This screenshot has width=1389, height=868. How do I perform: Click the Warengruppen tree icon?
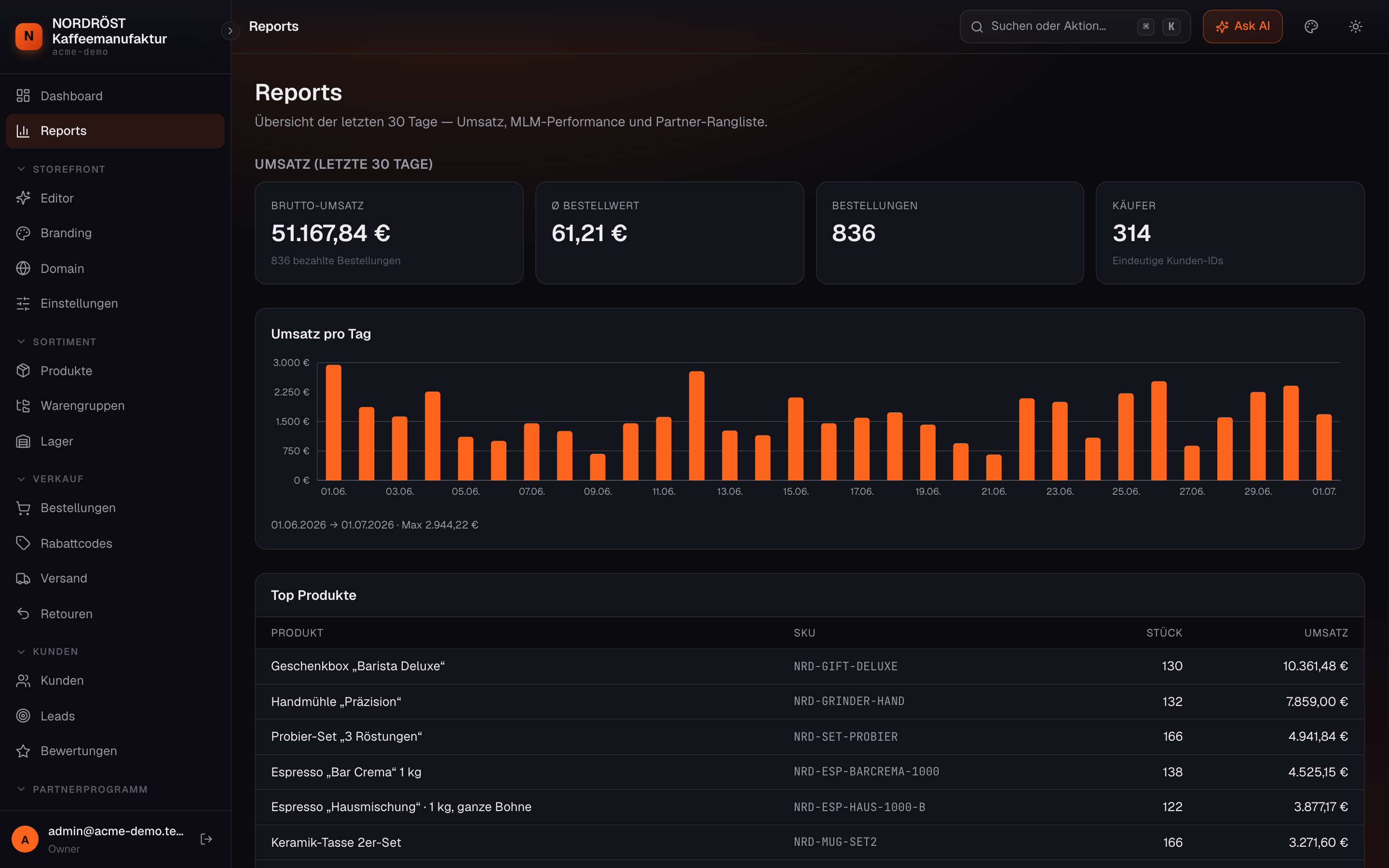click(x=23, y=406)
